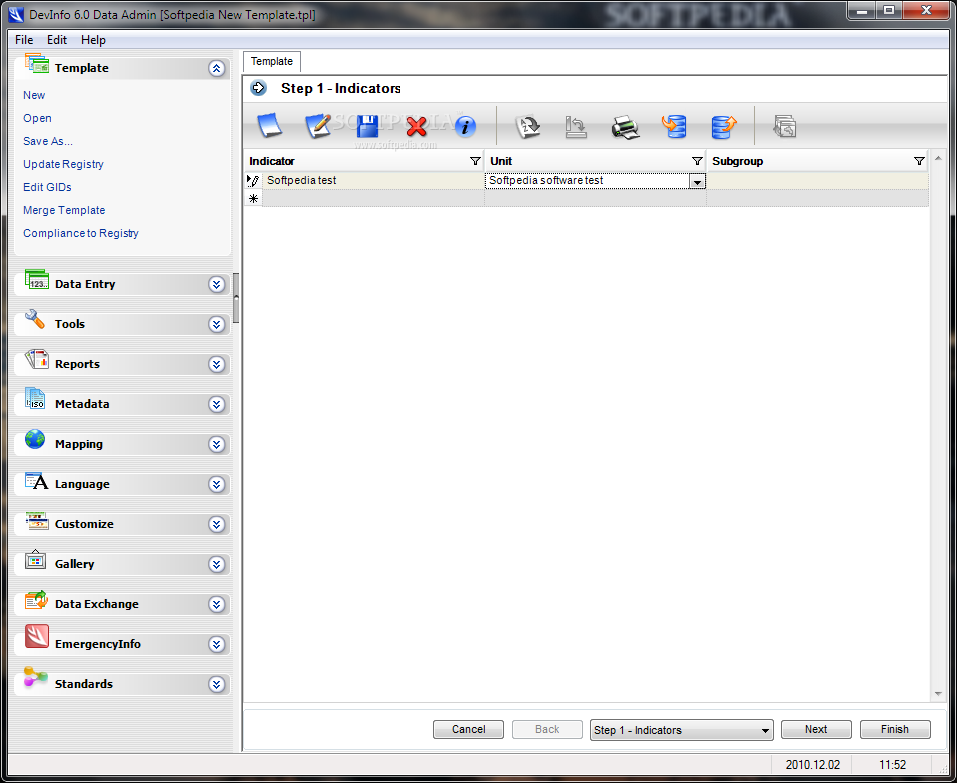Expand the Metadata panel chevron
This screenshot has height=783, width=957.
[x=217, y=404]
